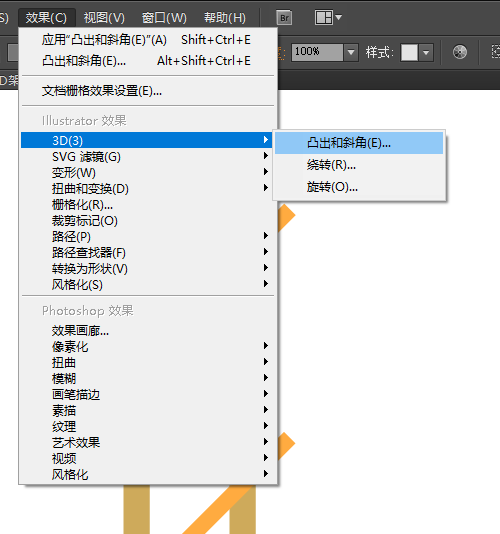The width and height of the screenshot is (500, 534).
Task: Expand the Photoshop 扭曲 submenu
Action: (146, 362)
